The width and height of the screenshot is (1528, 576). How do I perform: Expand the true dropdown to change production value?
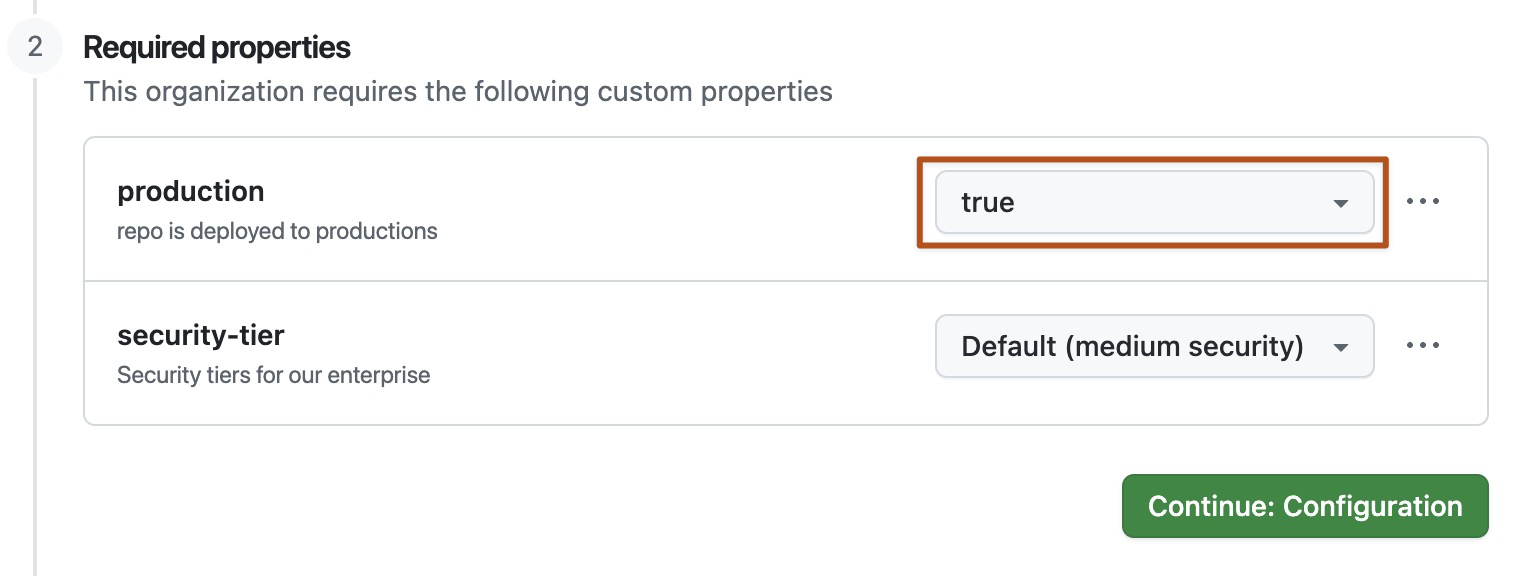tap(1154, 202)
